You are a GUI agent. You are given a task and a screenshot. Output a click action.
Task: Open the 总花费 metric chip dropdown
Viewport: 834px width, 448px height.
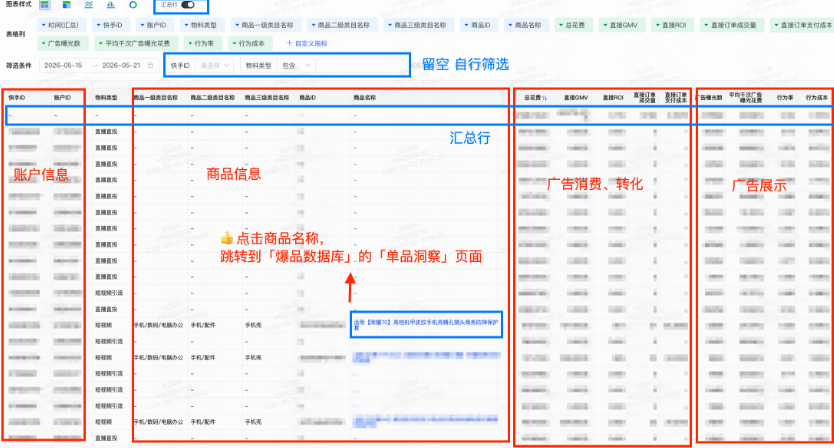click(572, 25)
